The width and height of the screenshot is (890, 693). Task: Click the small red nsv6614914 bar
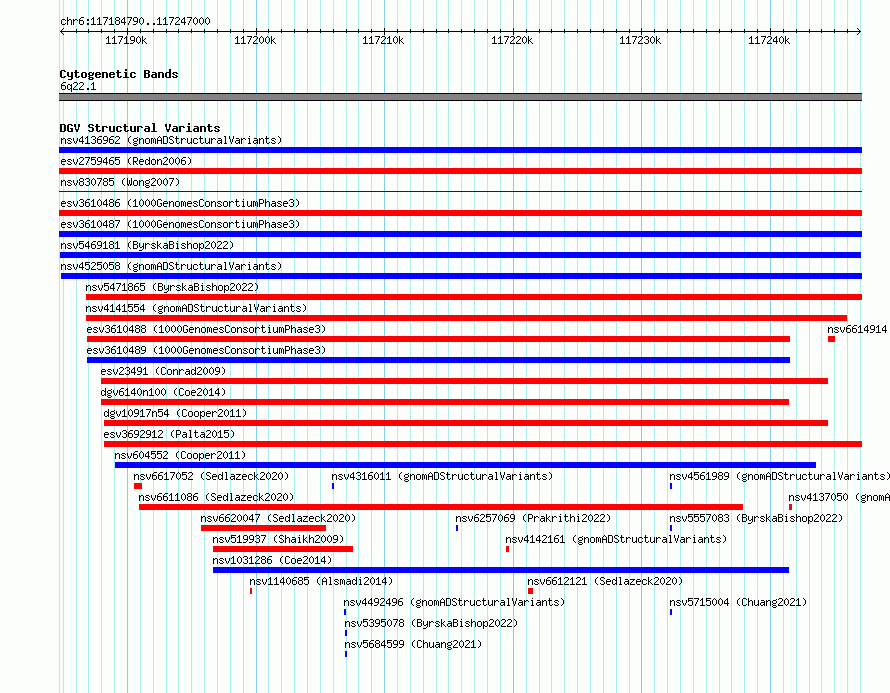(832, 339)
